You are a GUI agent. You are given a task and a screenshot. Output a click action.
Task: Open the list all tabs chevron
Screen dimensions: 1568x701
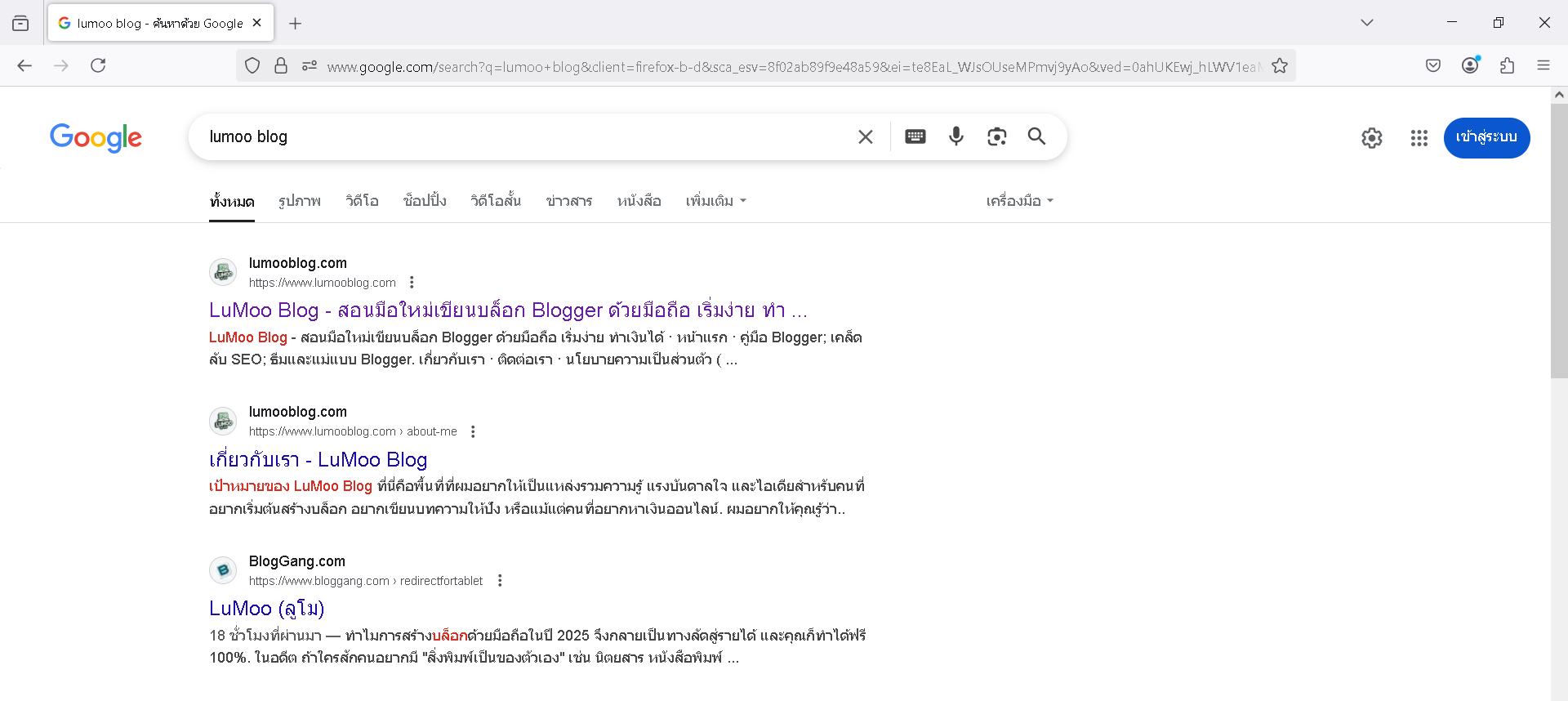(1366, 23)
